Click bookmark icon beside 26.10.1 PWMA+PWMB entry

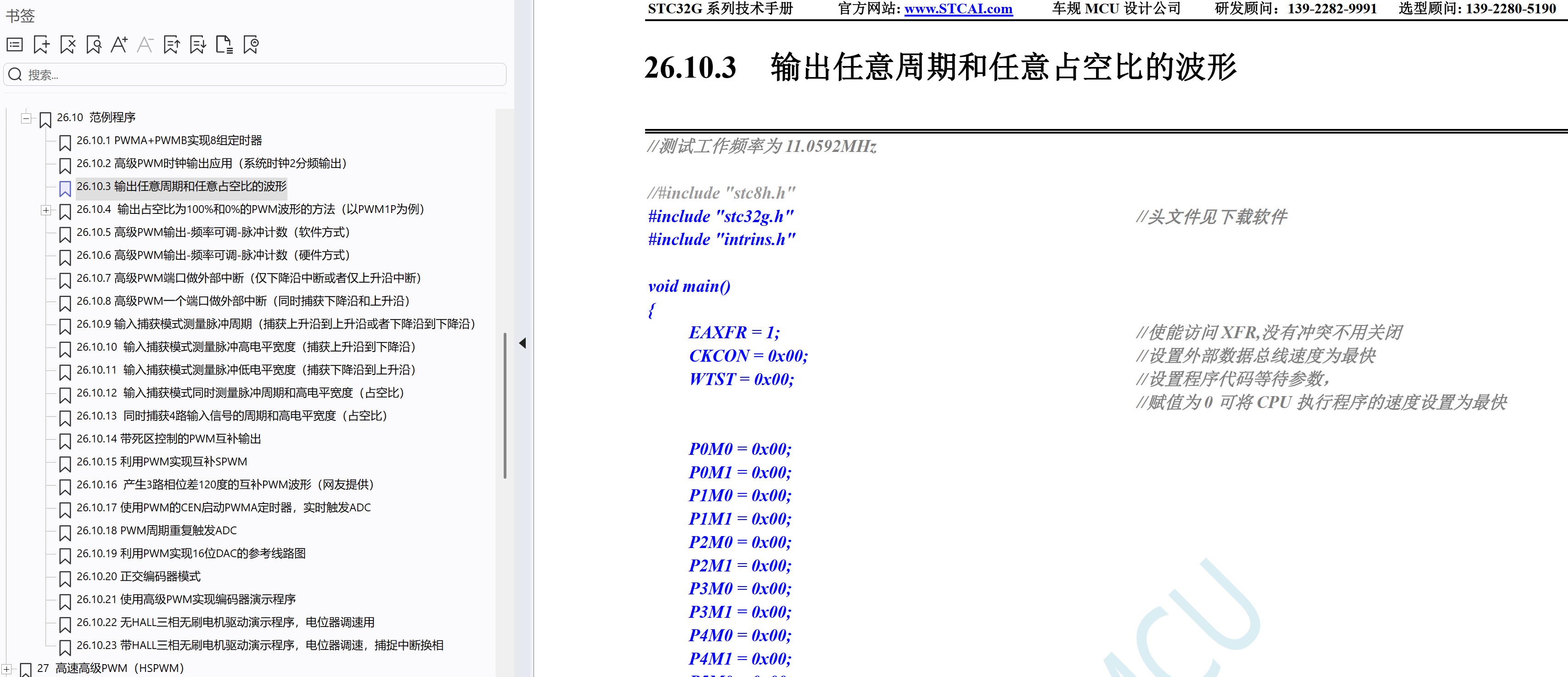point(65,143)
